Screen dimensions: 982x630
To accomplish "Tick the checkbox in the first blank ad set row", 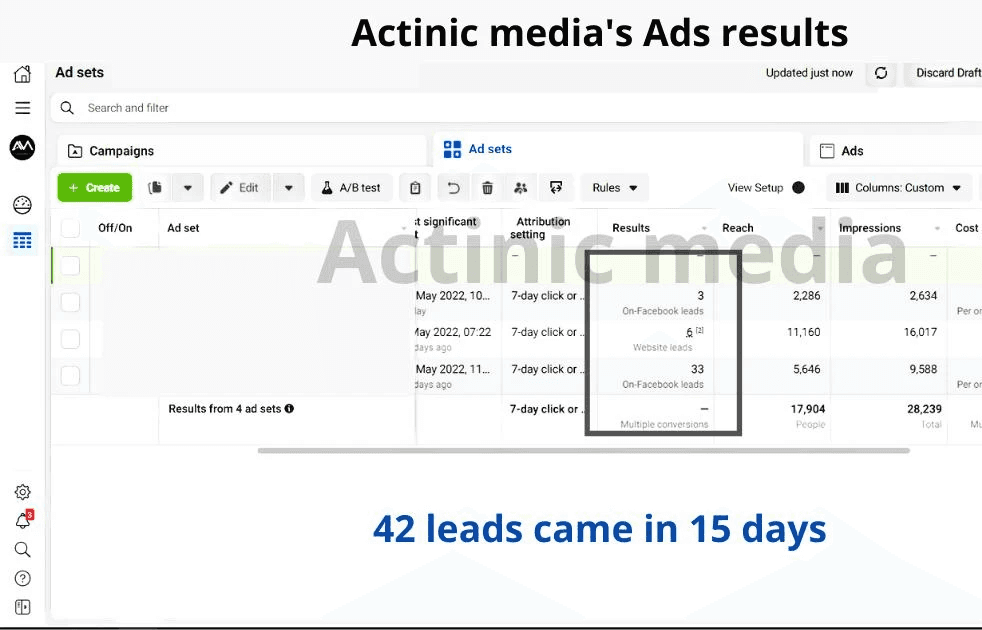I will [x=70, y=266].
